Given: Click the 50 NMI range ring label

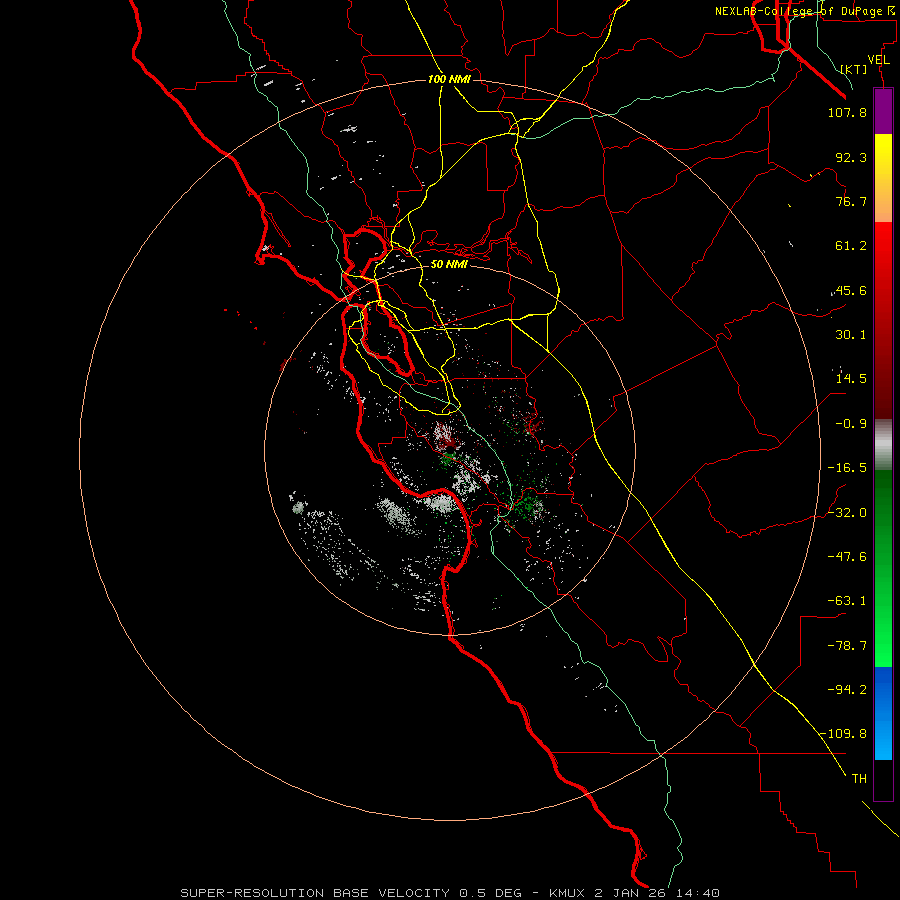Looking at the screenshot, I should (x=449, y=264).
